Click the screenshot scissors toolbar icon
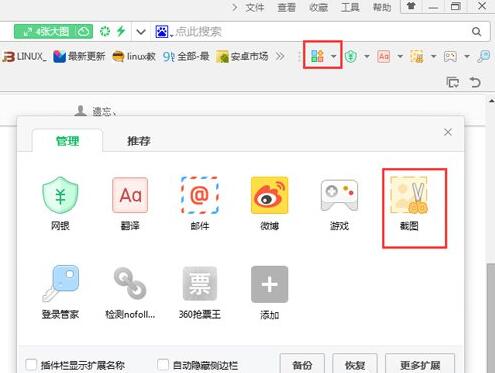The width and height of the screenshot is (495, 373). 417,56
